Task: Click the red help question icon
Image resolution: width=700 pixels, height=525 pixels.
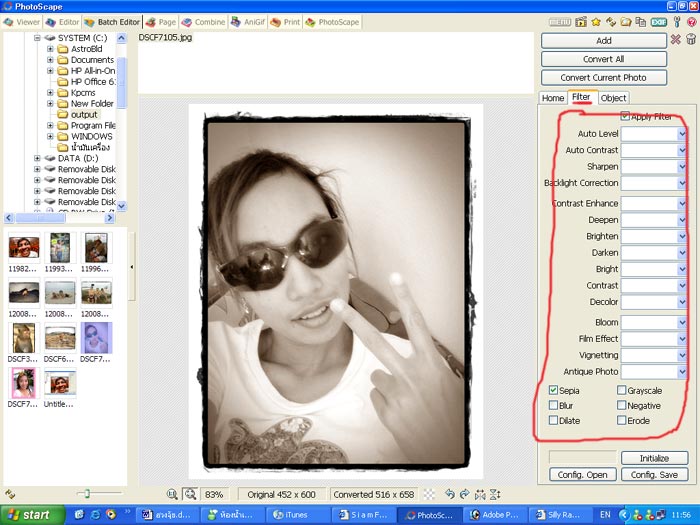Action: (x=692, y=22)
